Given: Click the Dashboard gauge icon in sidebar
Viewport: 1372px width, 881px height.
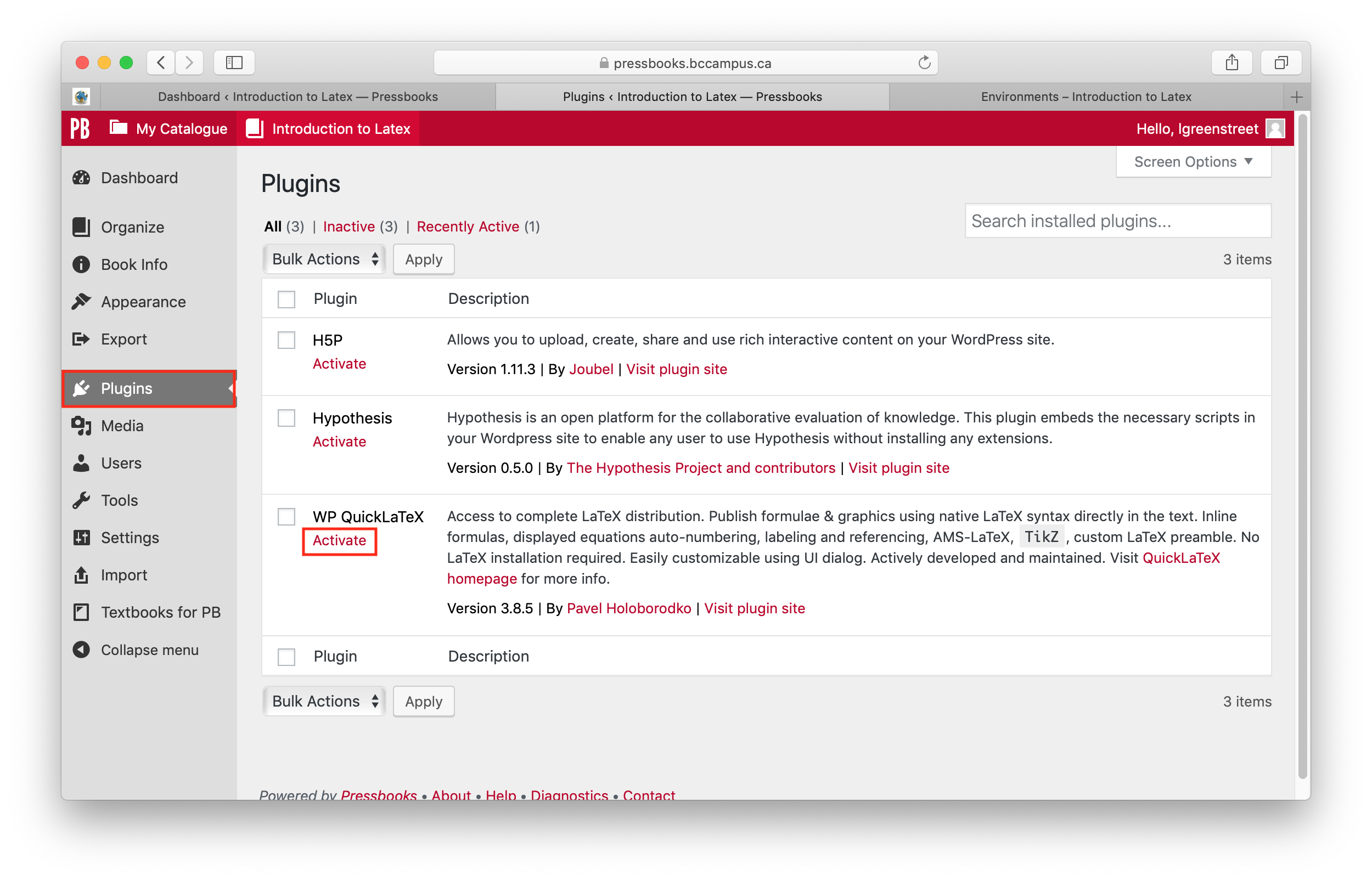Looking at the screenshot, I should click(81, 178).
